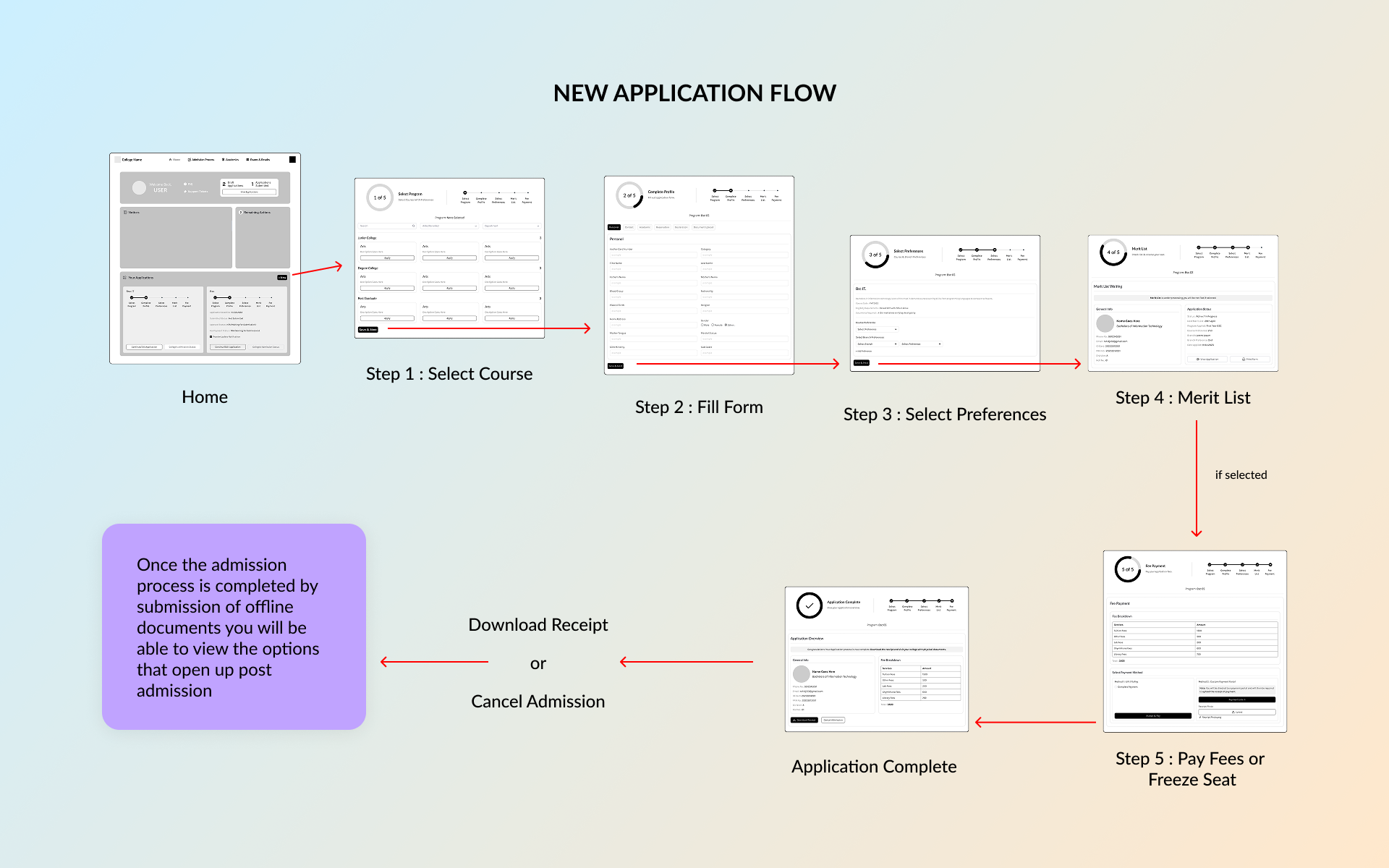Open the Academics nav item

[230, 159]
